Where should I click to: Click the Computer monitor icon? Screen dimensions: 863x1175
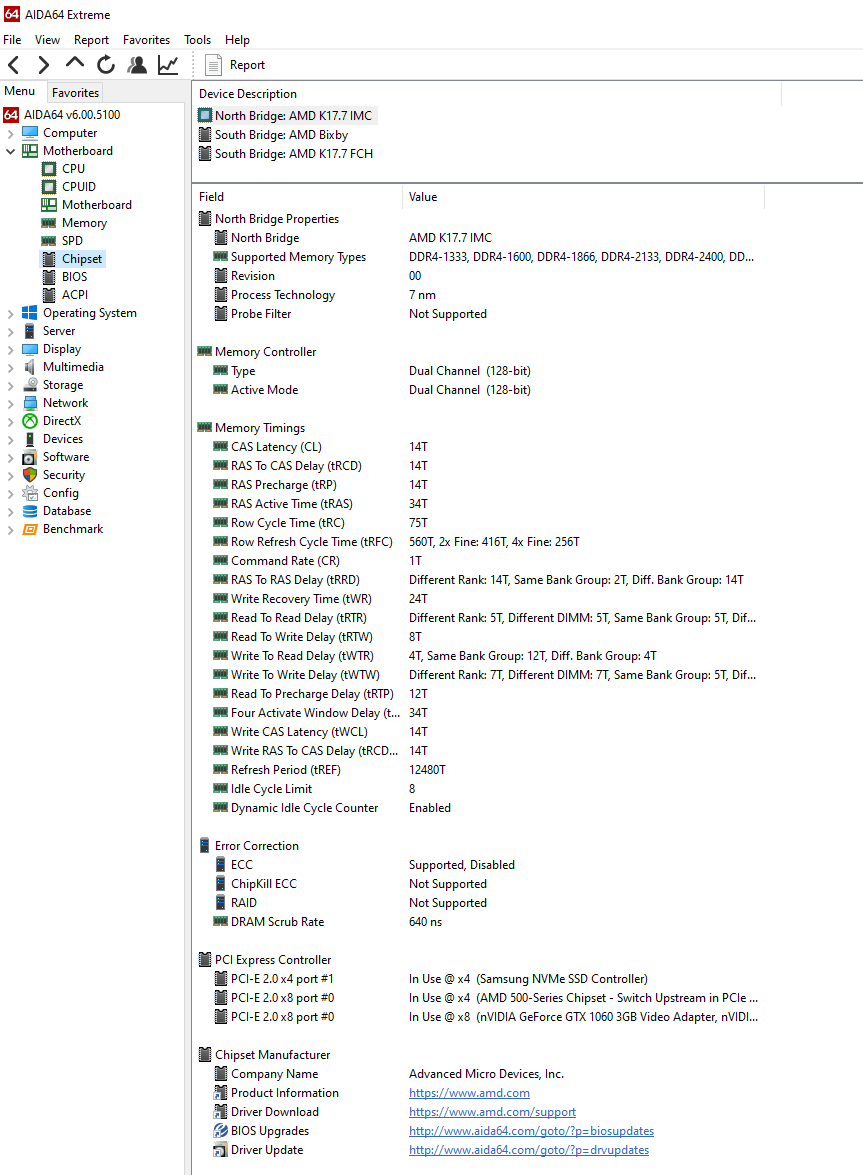pyautogui.click(x=30, y=133)
